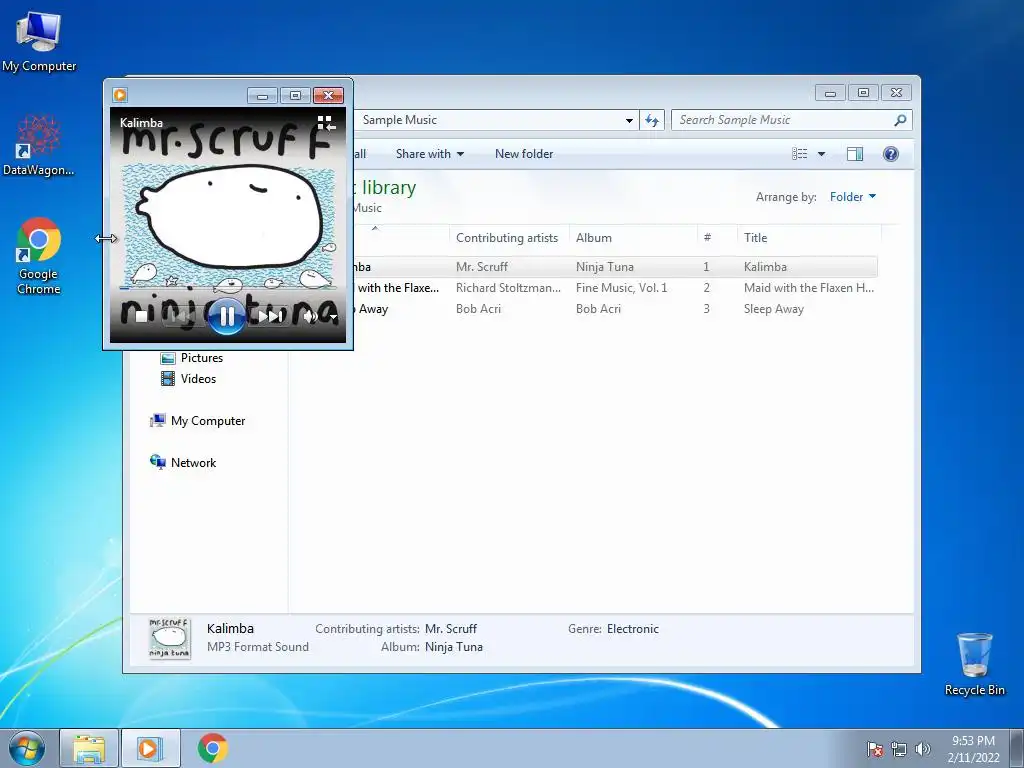The image size is (1024, 768).
Task: Select the Ninja Tuna album cell
Action: pyautogui.click(x=605, y=266)
